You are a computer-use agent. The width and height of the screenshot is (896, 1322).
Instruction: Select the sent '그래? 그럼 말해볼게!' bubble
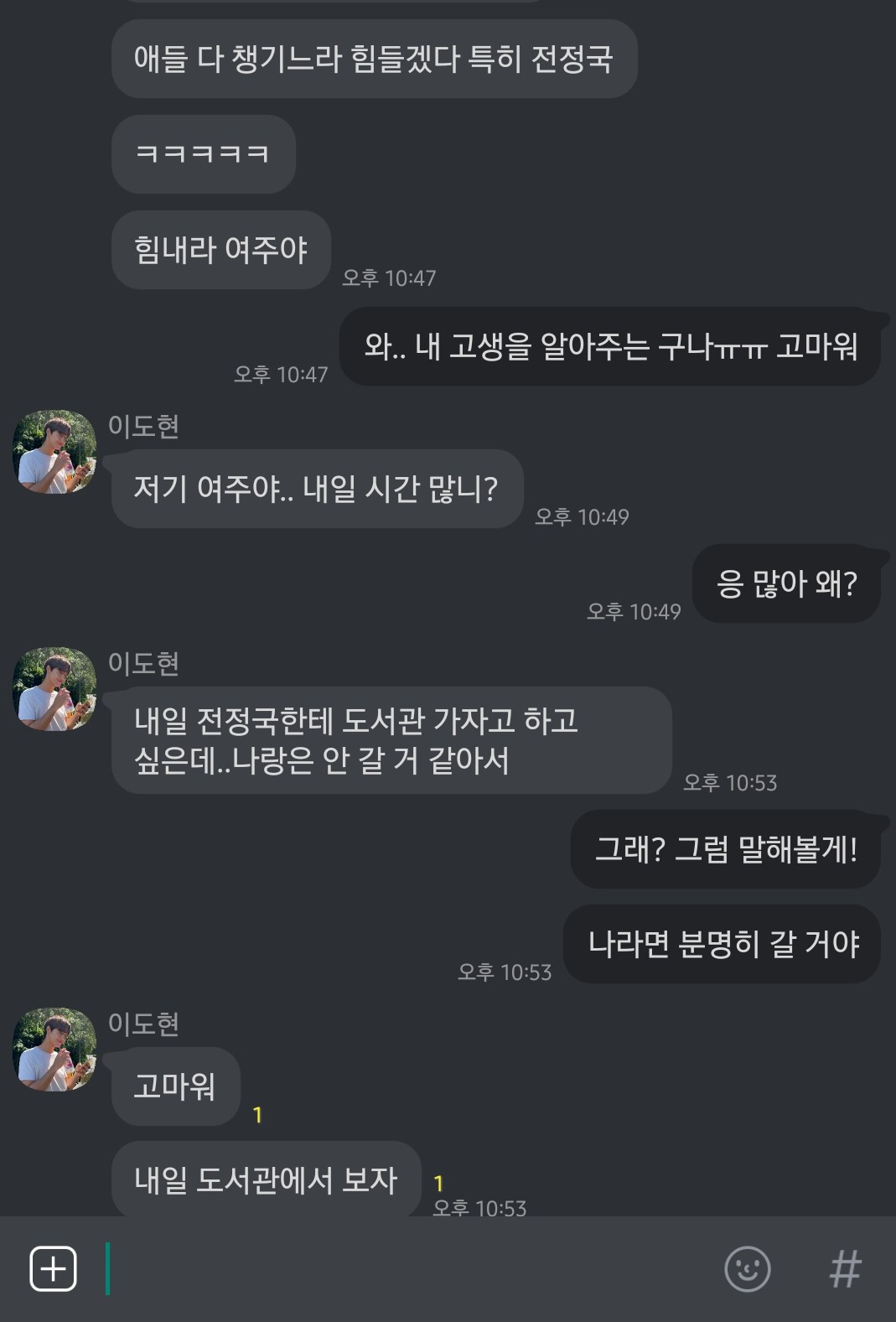point(725,849)
